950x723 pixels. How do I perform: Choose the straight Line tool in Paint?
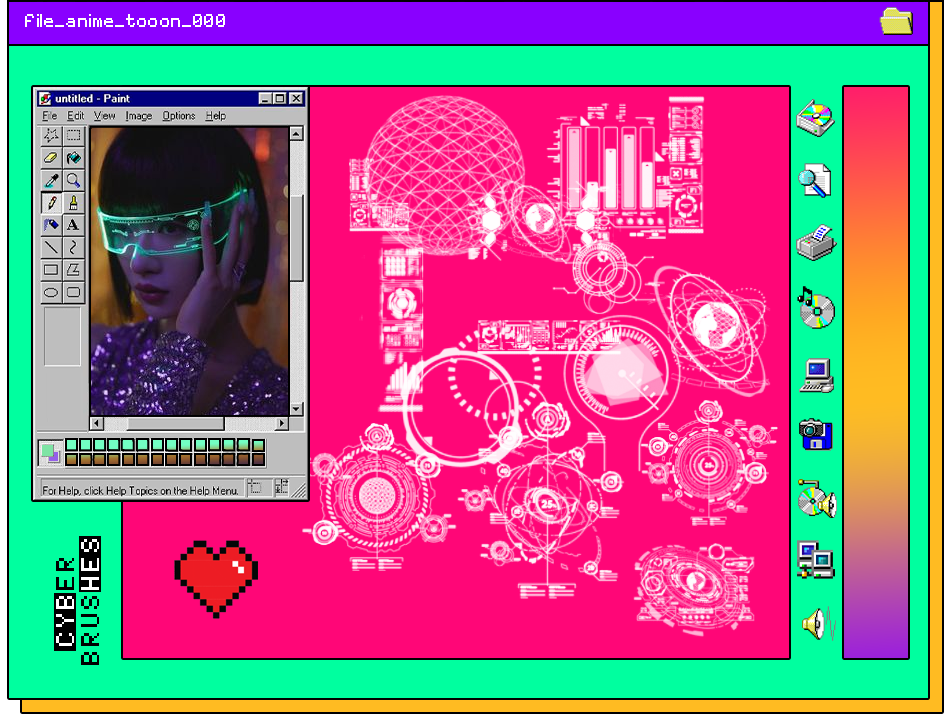[x=51, y=247]
